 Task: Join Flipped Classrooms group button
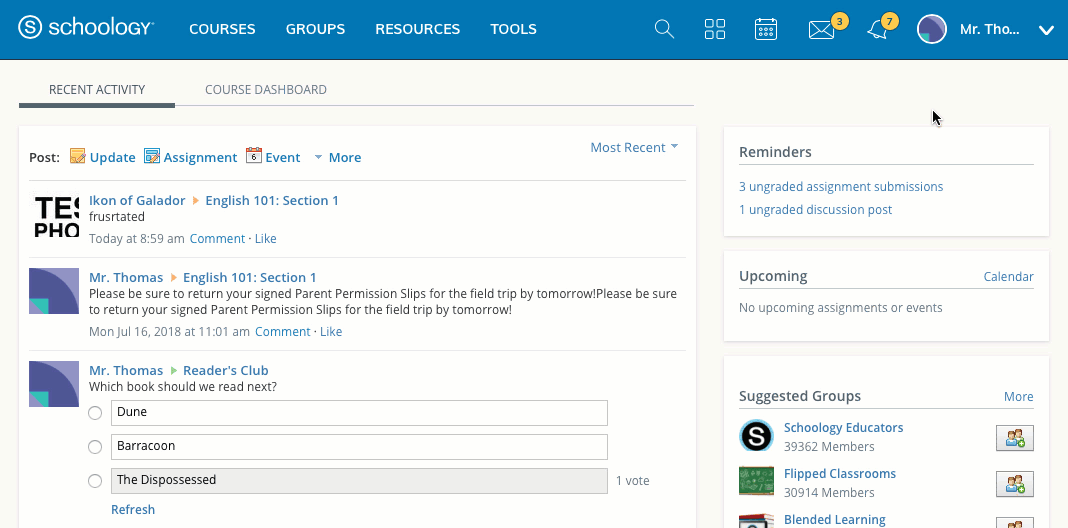click(x=1014, y=484)
